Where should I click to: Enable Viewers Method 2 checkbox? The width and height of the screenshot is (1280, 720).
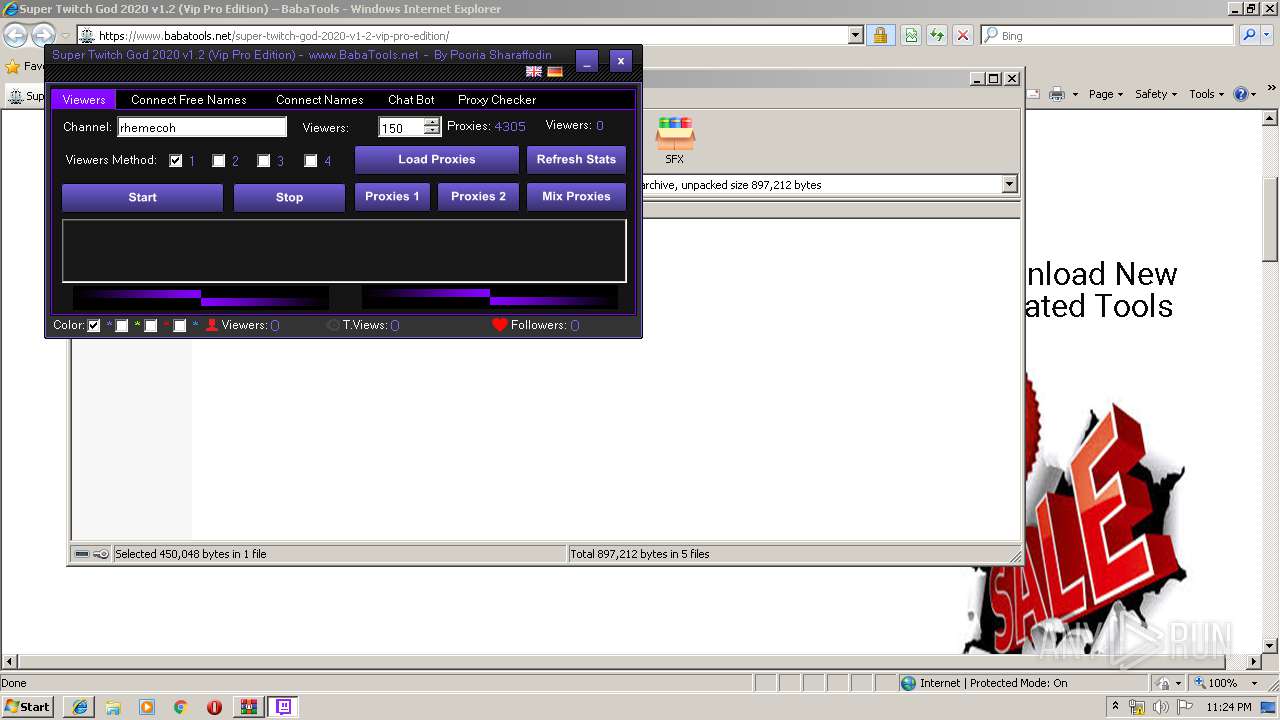(x=218, y=161)
